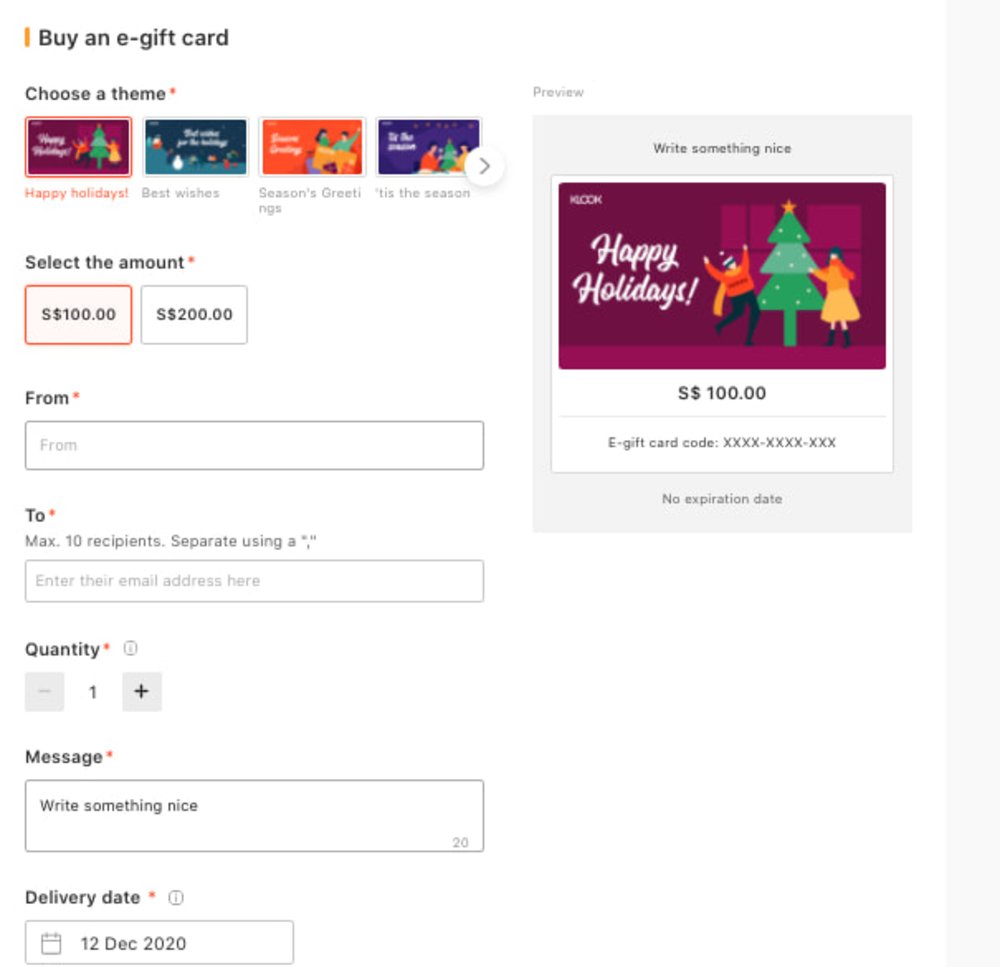Decrease quantity with the minus icon
This screenshot has width=1000, height=967.
coord(44,691)
